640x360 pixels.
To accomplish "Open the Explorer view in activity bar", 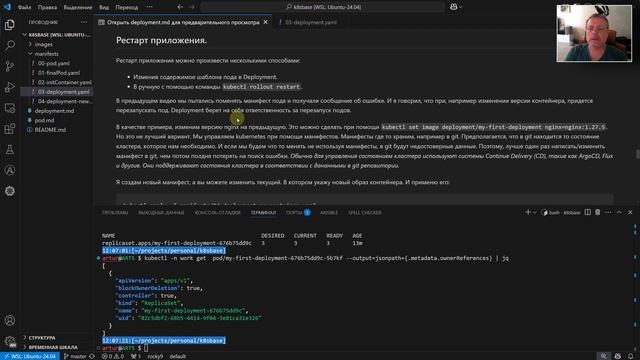I will tap(10, 24).
